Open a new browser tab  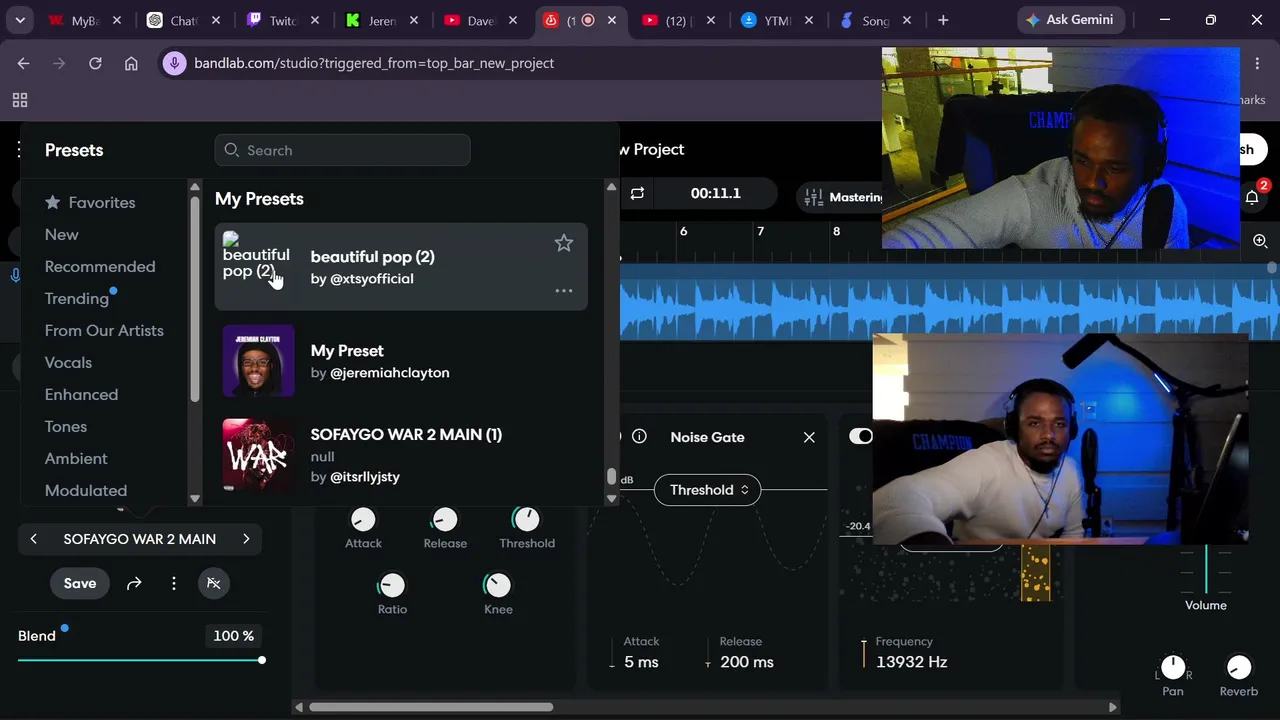[x=943, y=20]
